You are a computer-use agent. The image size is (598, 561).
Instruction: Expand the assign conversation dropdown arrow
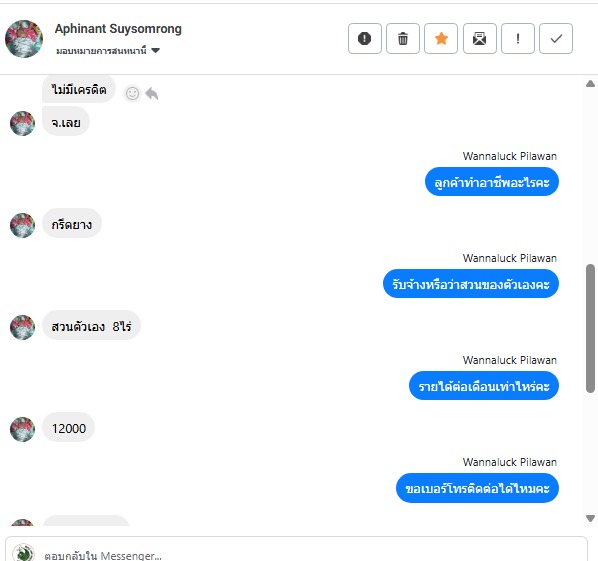coord(156,50)
